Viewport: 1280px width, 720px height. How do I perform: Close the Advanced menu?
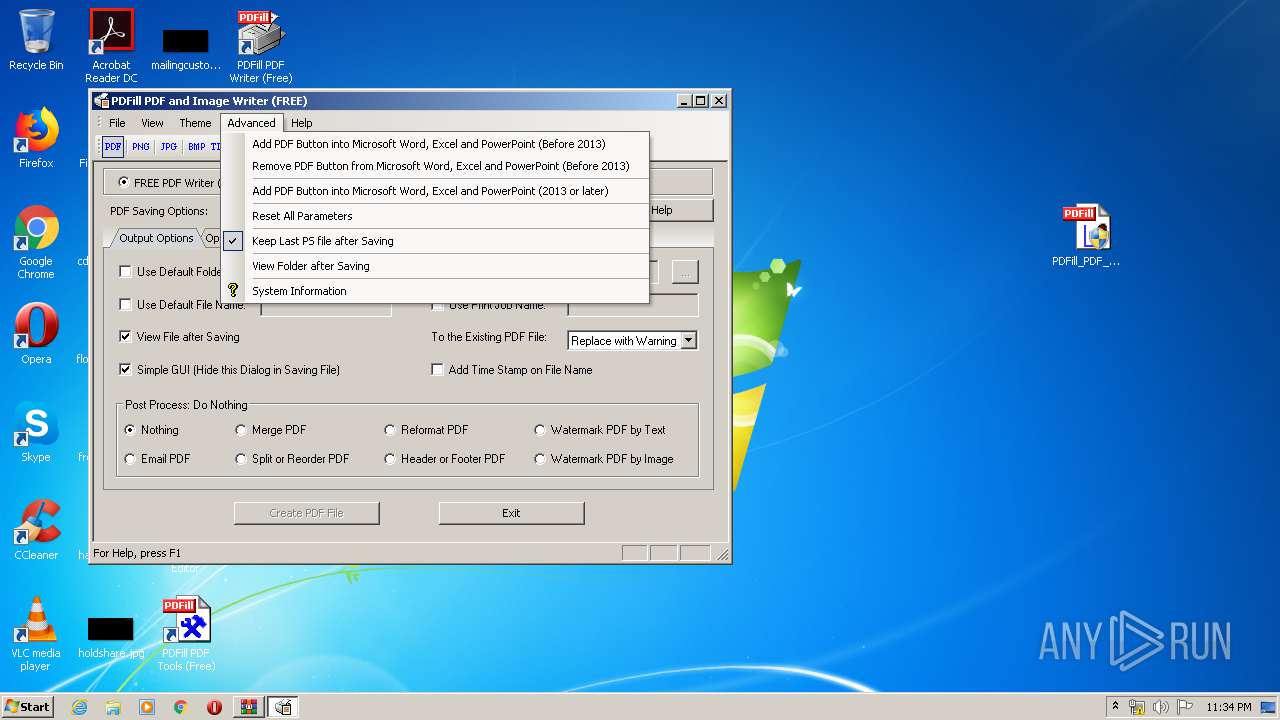[251, 123]
